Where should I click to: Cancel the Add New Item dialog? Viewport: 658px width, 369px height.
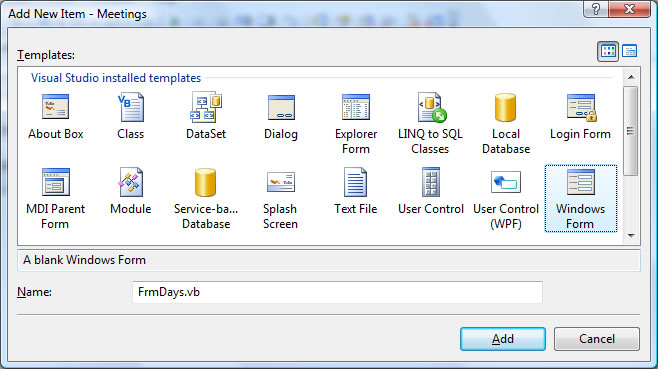597,339
